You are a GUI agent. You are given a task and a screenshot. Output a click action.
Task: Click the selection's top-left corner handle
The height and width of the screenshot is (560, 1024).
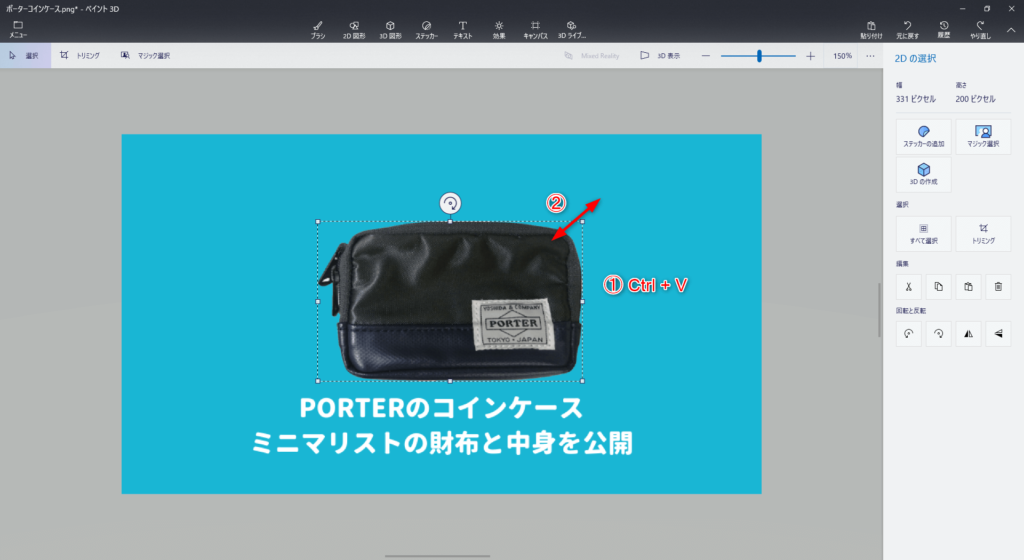(x=318, y=222)
